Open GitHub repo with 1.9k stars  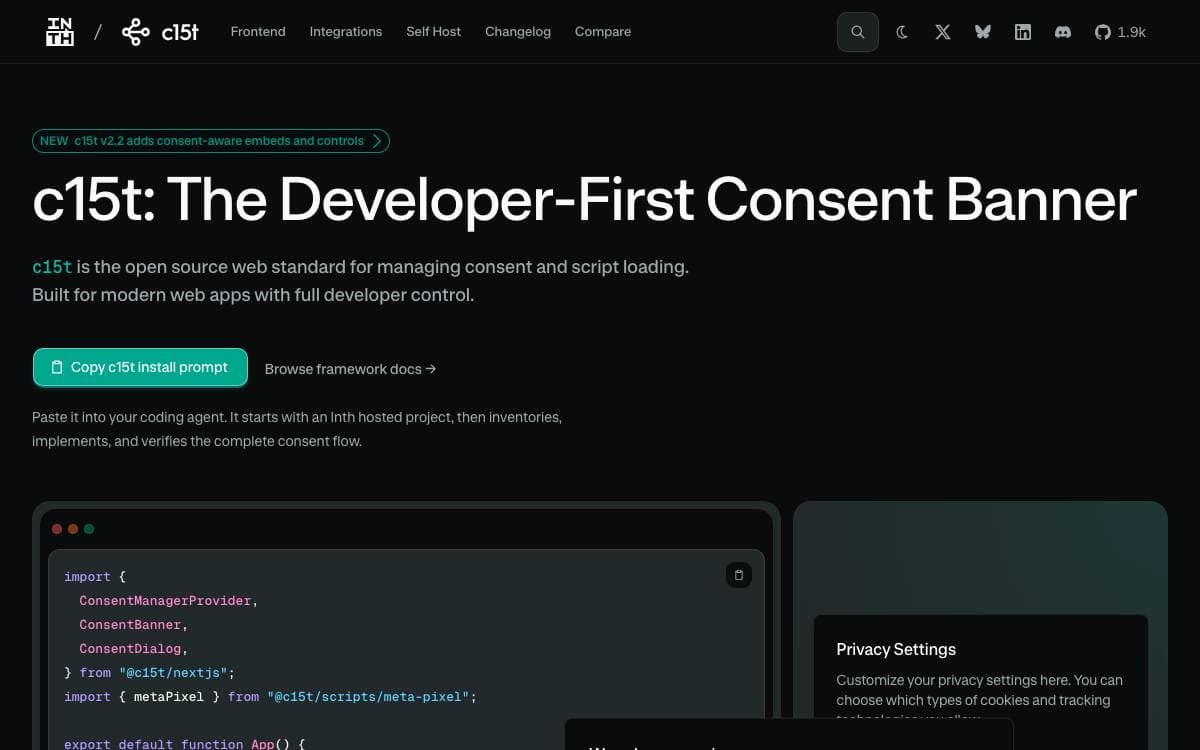[x=1120, y=32]
